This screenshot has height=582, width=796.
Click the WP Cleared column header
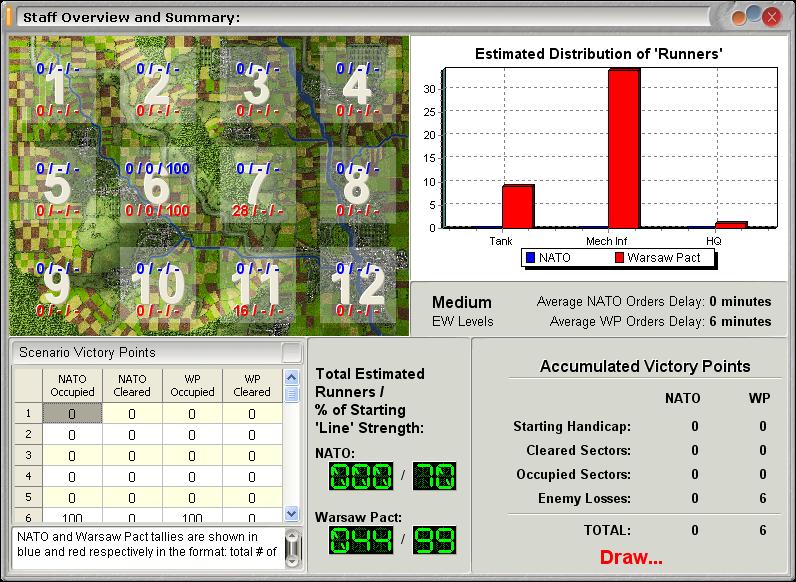252,385
